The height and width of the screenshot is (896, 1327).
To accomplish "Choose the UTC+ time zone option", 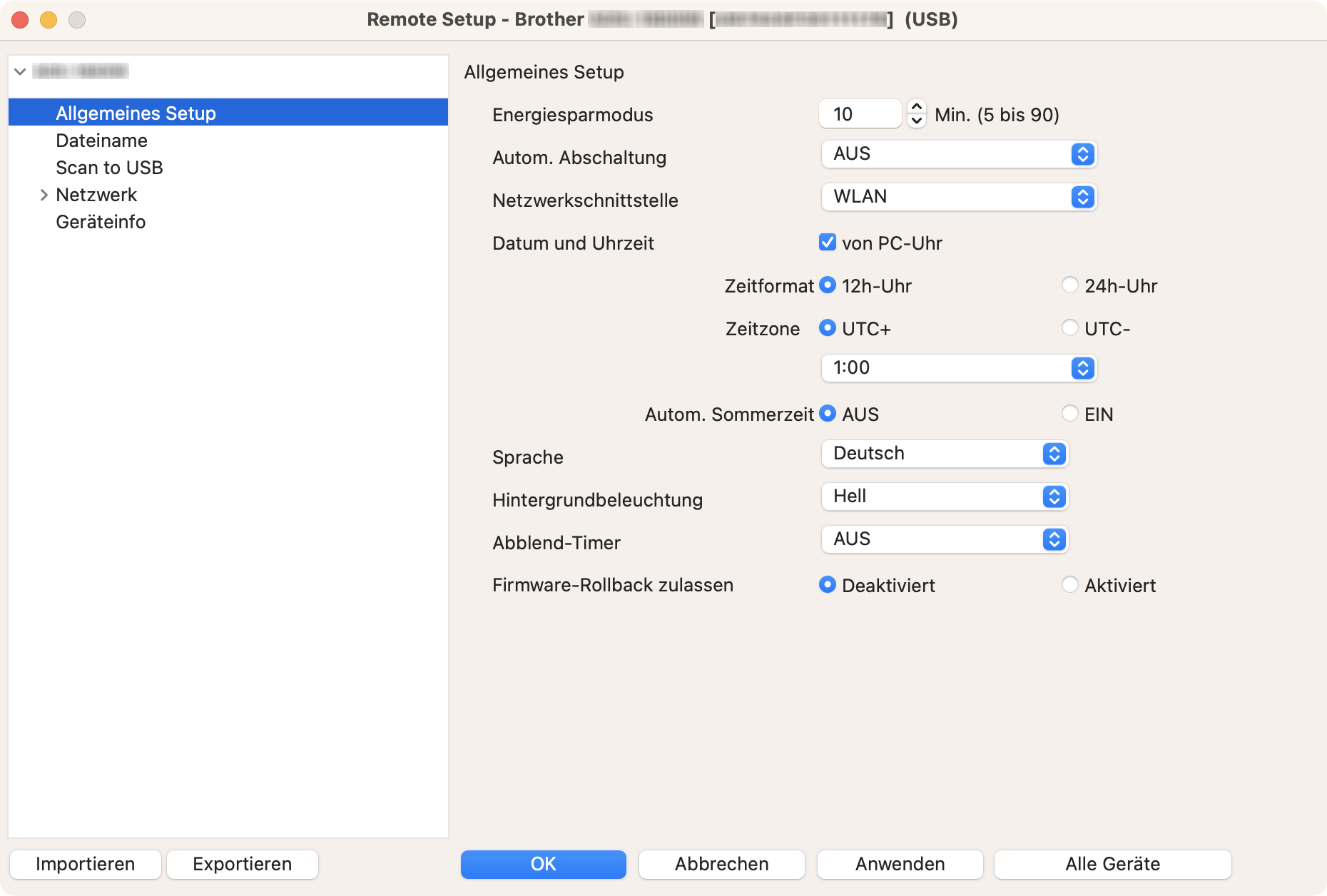I will click(x=828, y=328).
